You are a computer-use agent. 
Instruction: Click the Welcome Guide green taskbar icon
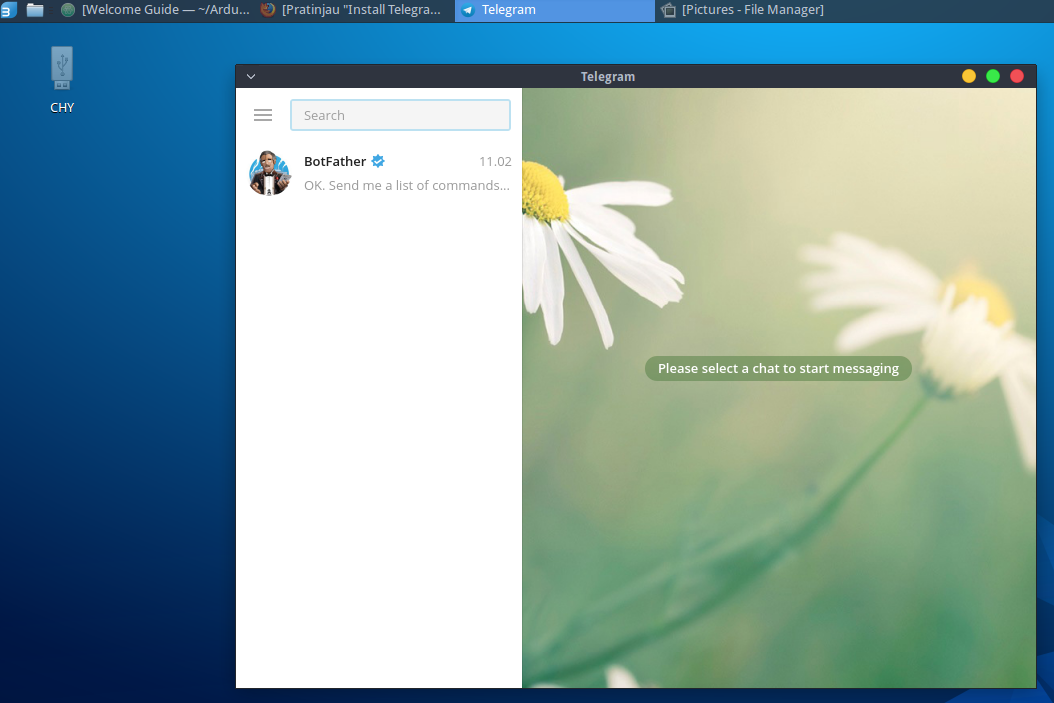click(x=68, y=10)
